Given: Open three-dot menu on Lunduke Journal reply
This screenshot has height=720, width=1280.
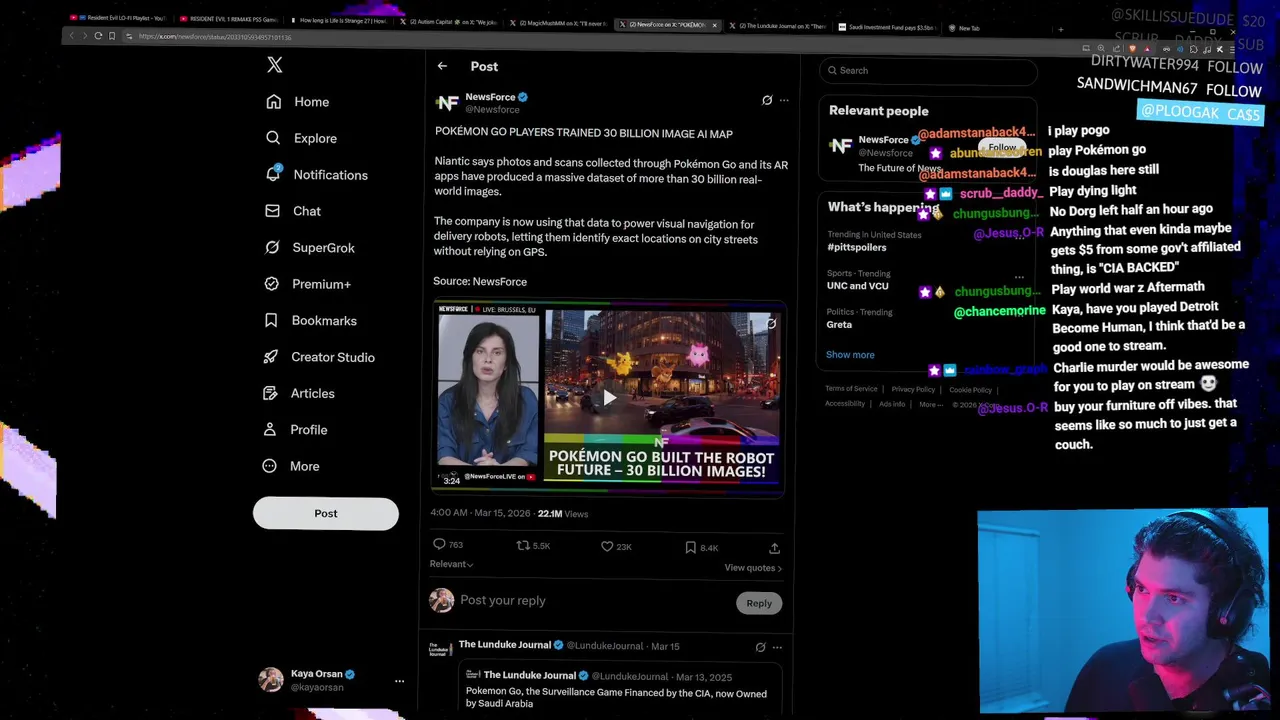Looking at the screenshot, I should [x=777, y=647].
